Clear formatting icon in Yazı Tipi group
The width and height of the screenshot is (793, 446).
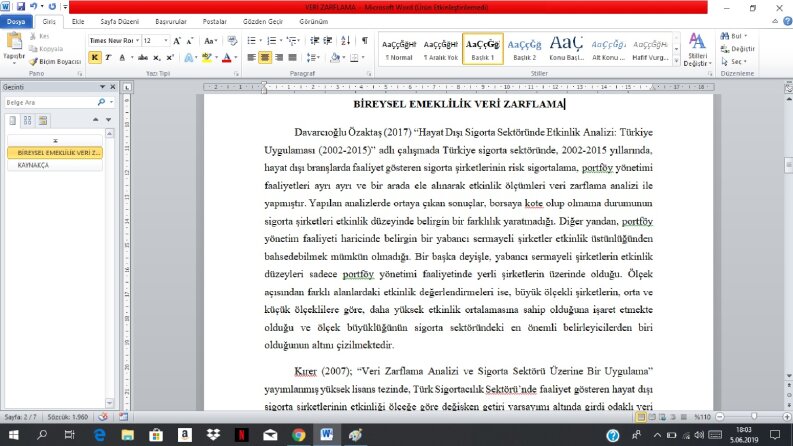(232, 40)
